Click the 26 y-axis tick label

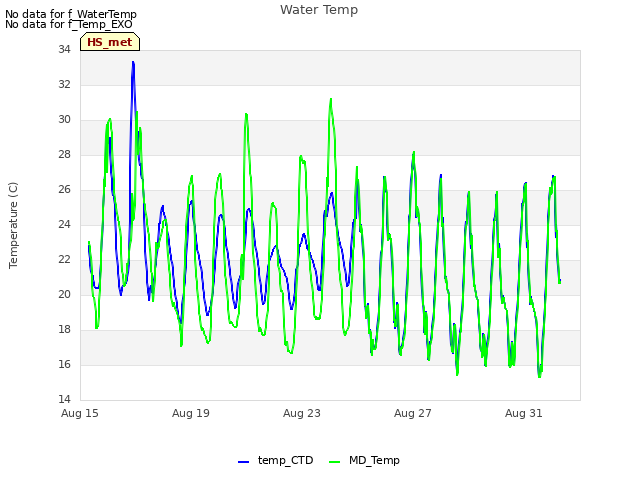(x=64, y=189)
